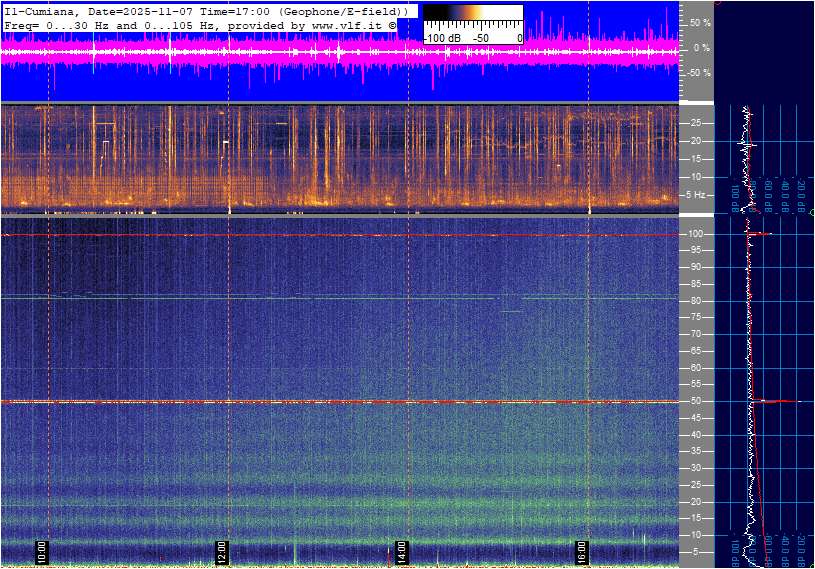
Task: Click the -100 dB scale label
Action: pyautogui.click(x=442, y=37)
